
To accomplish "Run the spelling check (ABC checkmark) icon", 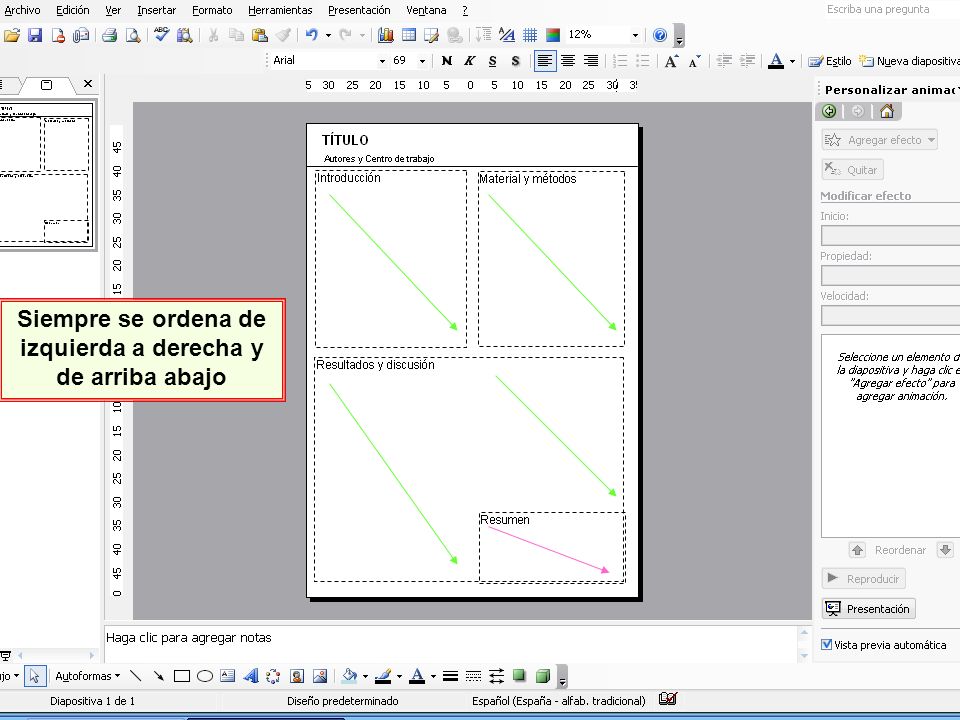I will pyautogui.click(x=162, y=35).
